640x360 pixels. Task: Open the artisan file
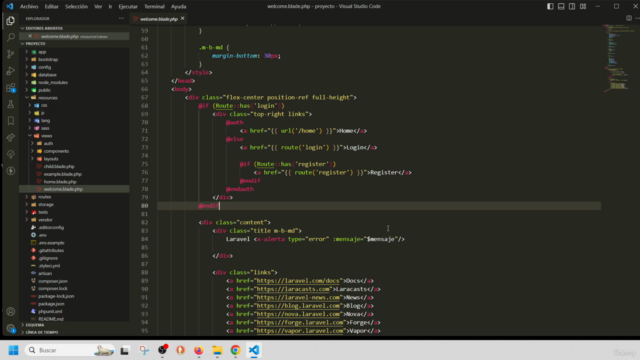[x=45, y=273]
